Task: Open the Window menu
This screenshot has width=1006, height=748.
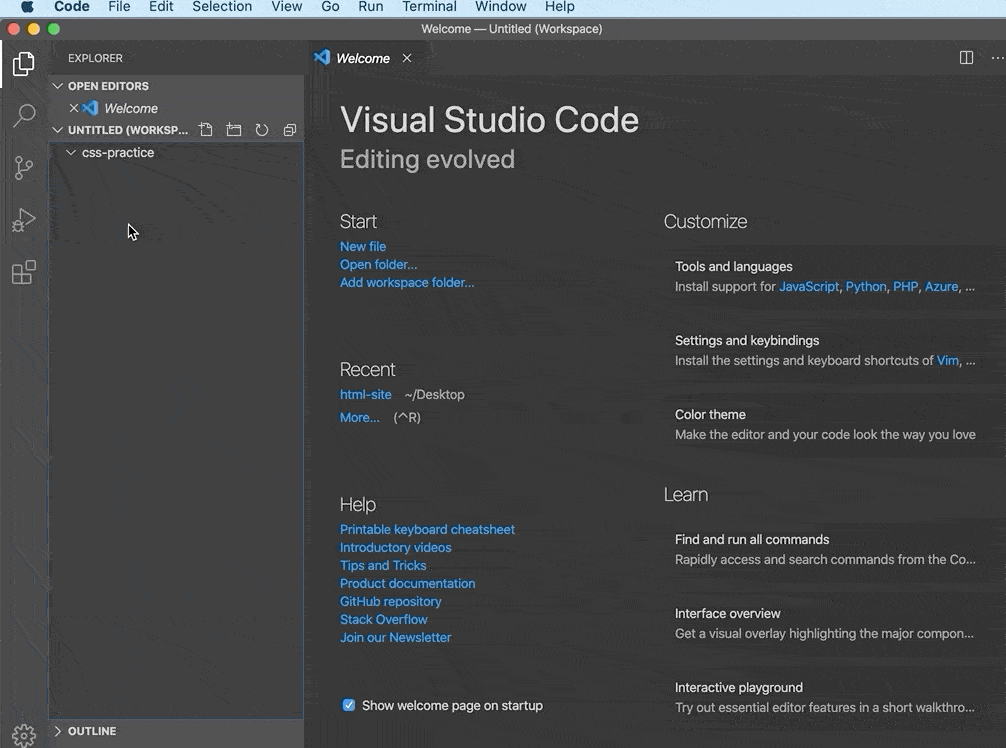Action: [x=500, y=7]
